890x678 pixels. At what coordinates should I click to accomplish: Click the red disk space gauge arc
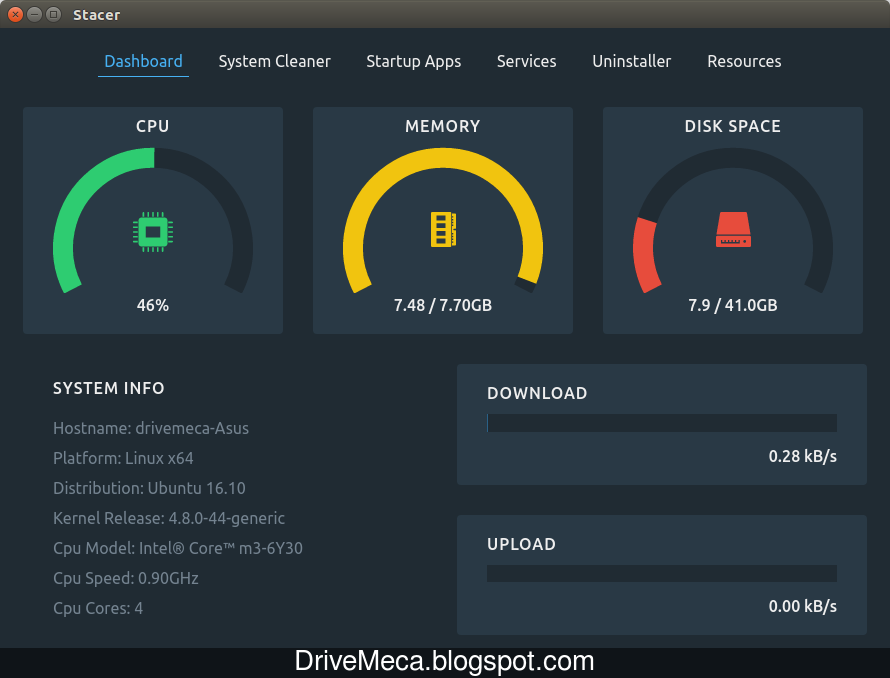(x=643, y=250)
